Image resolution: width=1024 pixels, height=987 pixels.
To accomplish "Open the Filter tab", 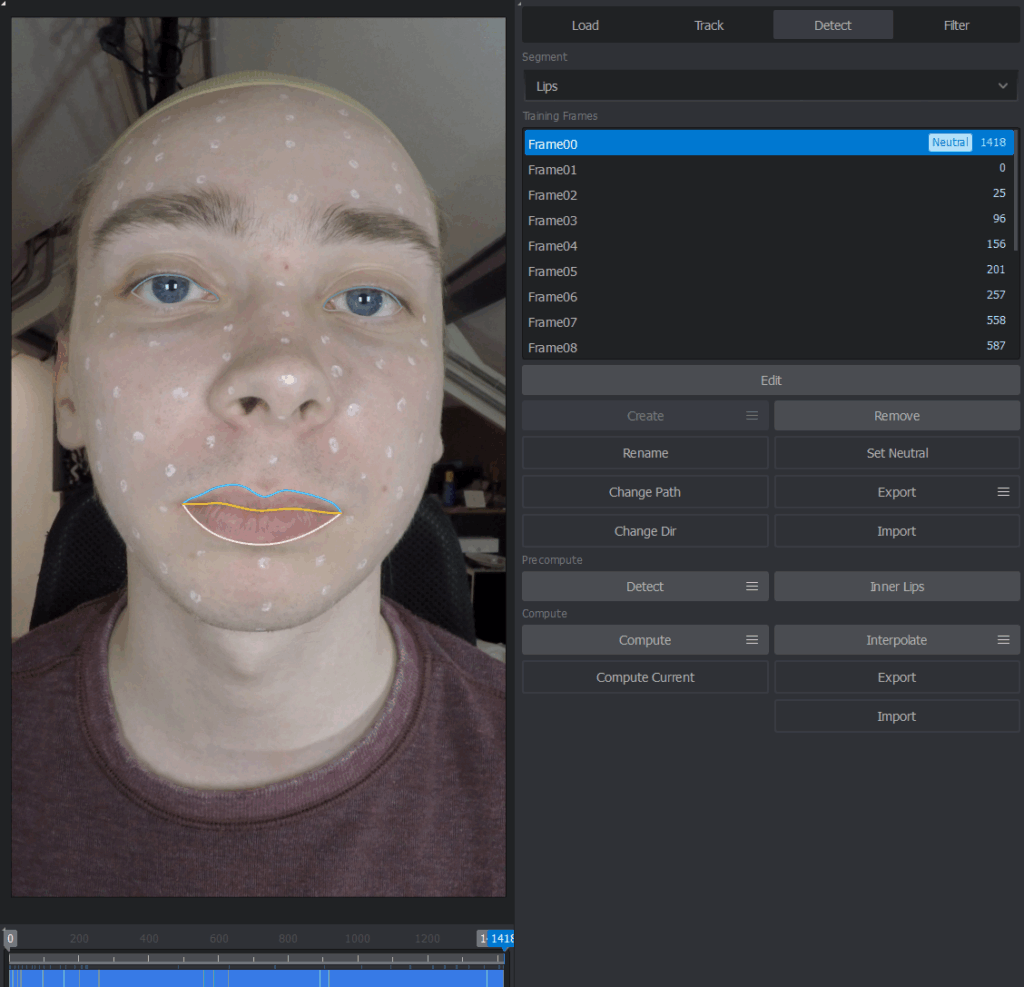I will [x=956, y=25].
